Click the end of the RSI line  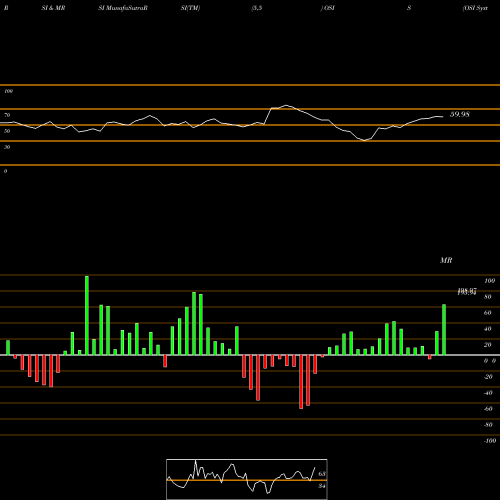(x=443, y=116)
